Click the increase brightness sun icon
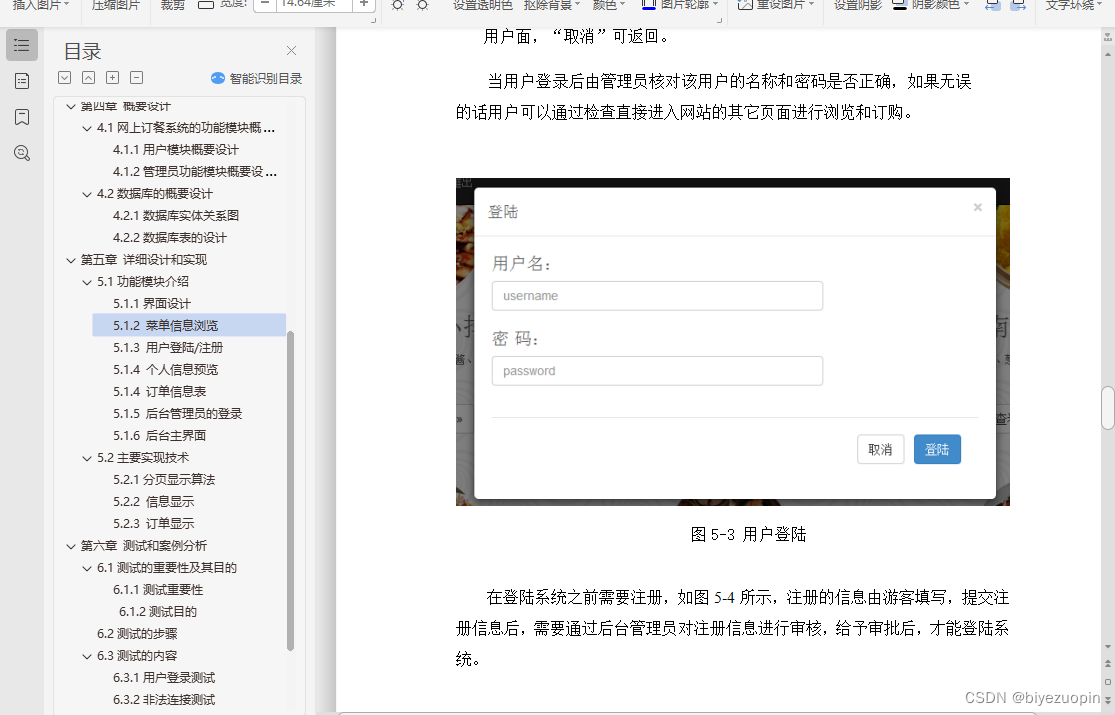This screenshot has width=1115, height=715. click(x=398, y=5)
